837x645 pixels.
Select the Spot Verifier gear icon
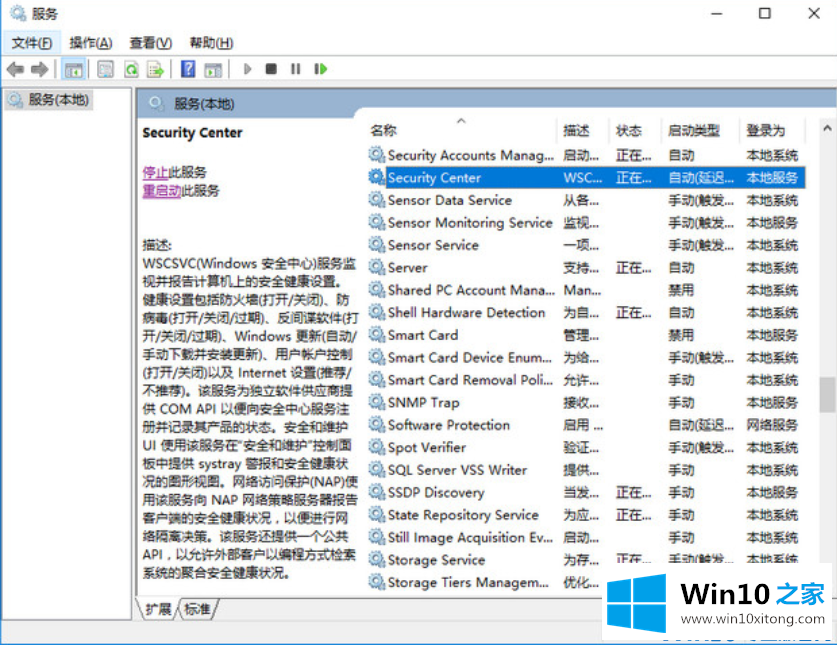tap(376, 446)
